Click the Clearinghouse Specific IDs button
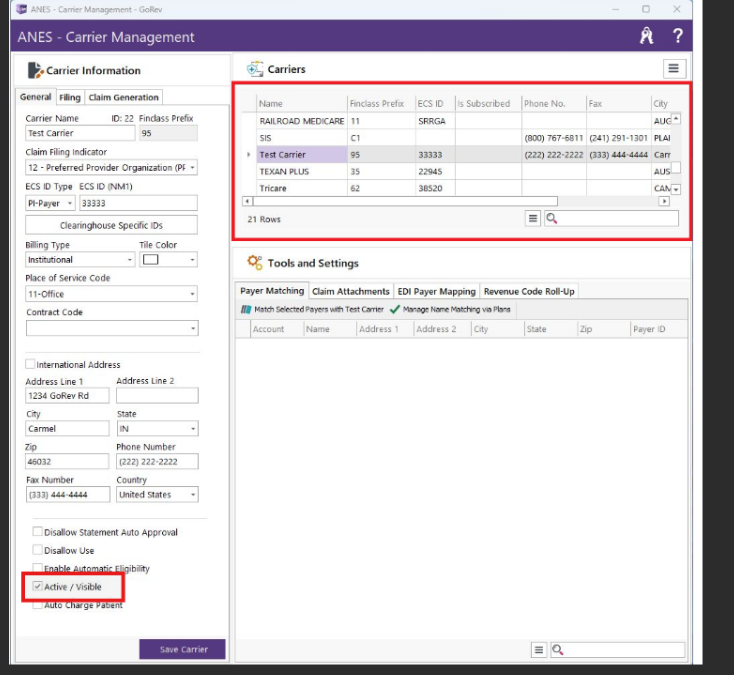The image size is (734, 675). (111, 226)
